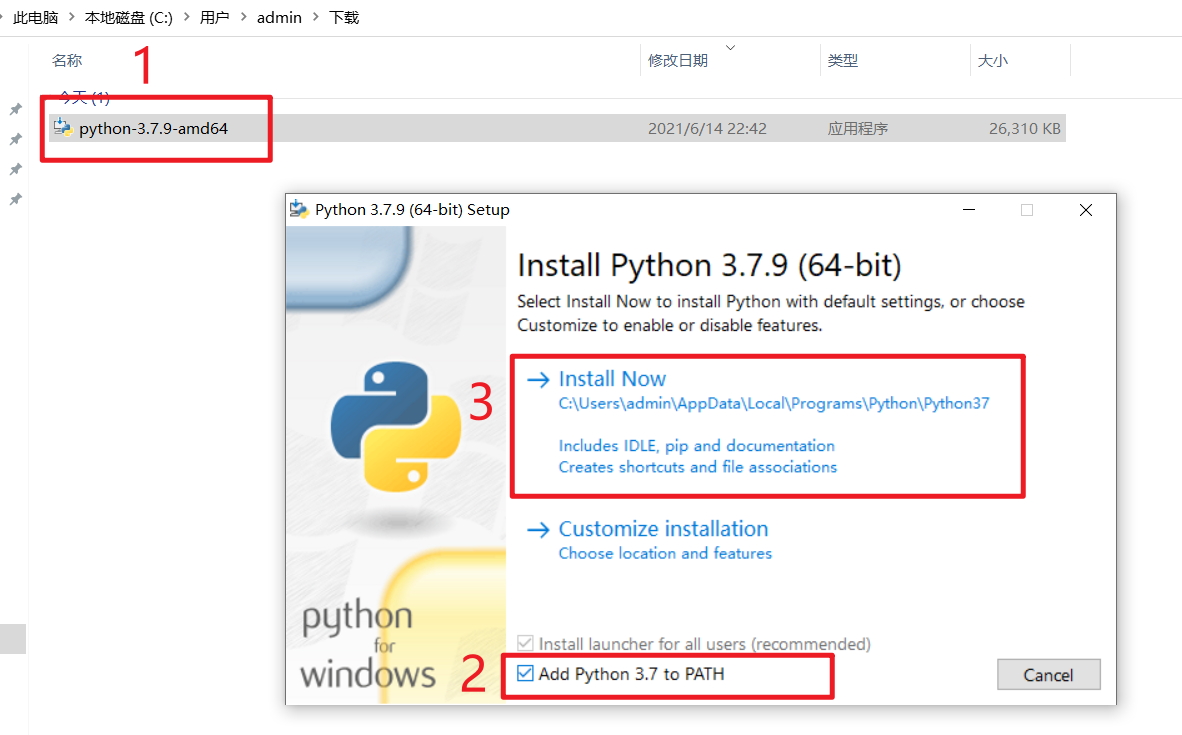Click the fourth pin icon in navigation pane
This screenshot has height=735, width=1182.
[15, 200]
